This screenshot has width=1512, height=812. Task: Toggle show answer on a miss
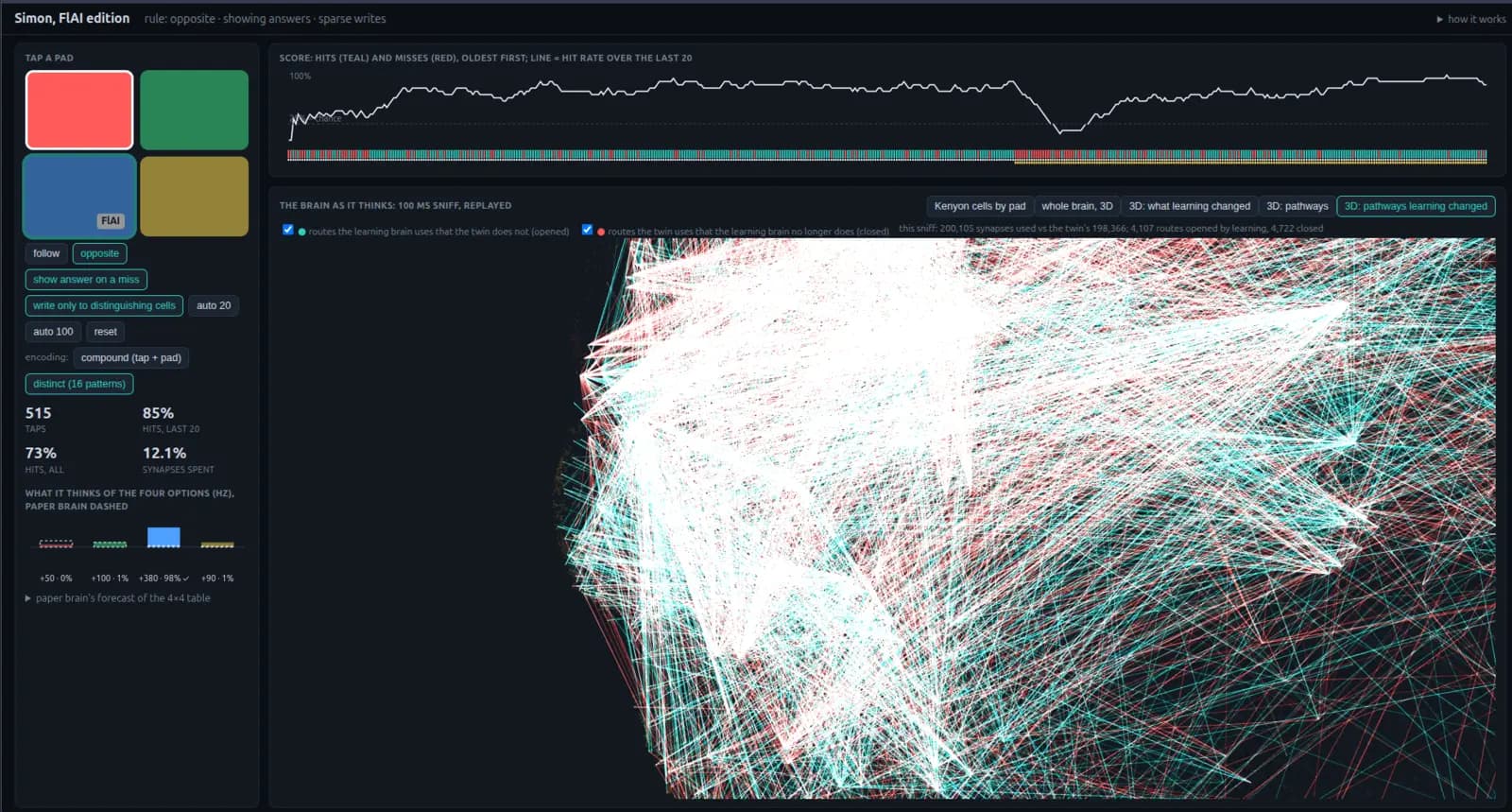[86, 280]
